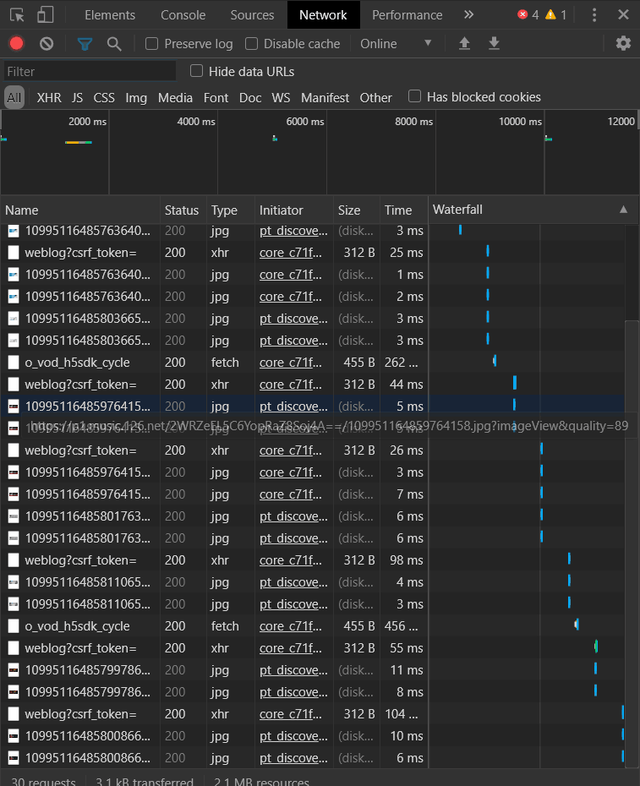Screen dimensions: 640x786
Task: Click the export HAR download icon
Action: tap(494, 44)
